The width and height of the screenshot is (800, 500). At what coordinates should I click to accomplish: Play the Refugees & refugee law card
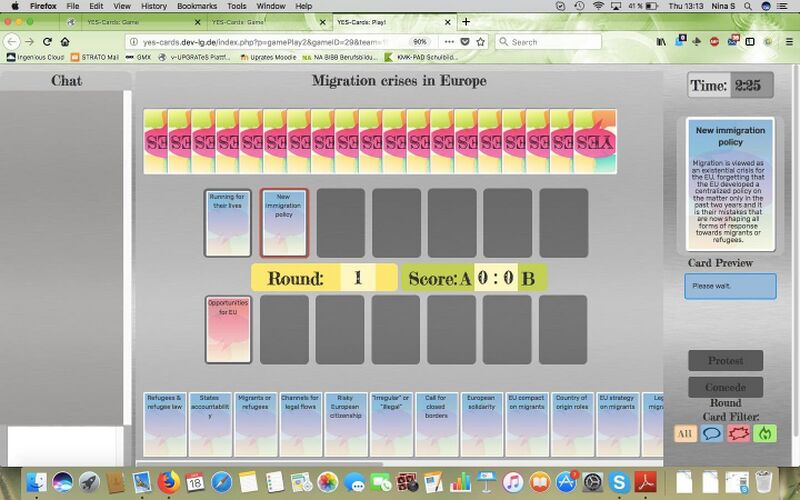point(165,424)
